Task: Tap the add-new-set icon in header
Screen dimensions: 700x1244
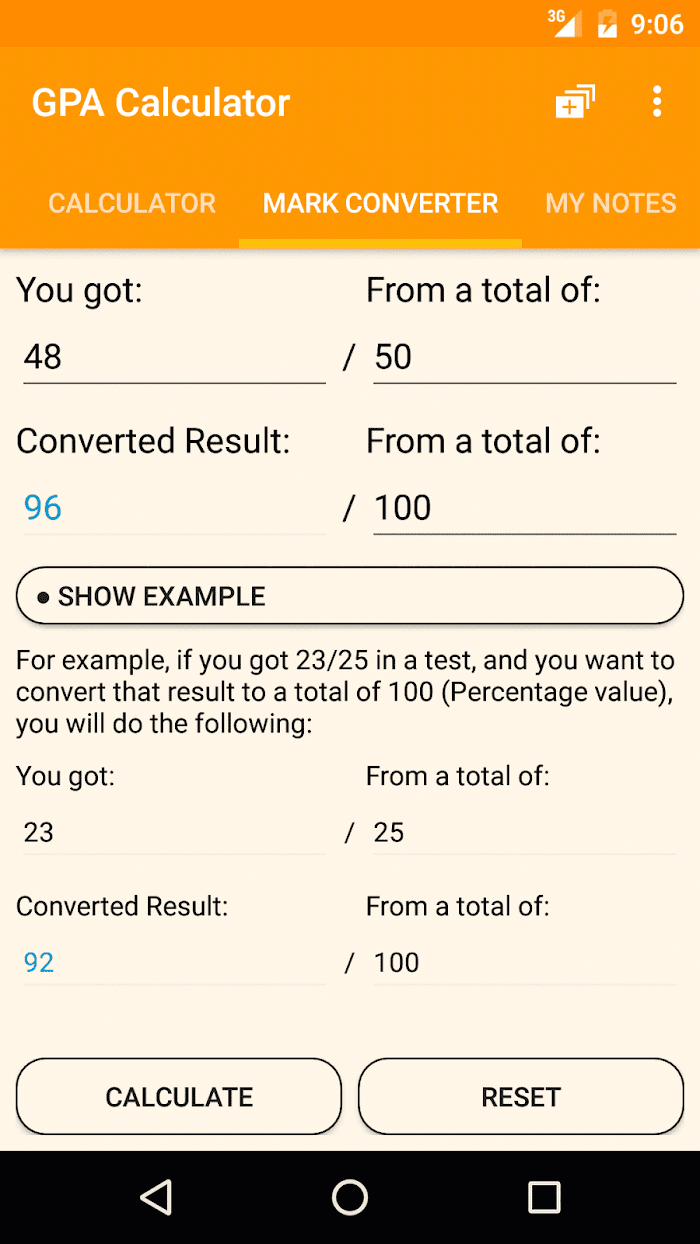Action: click(575, 102)
